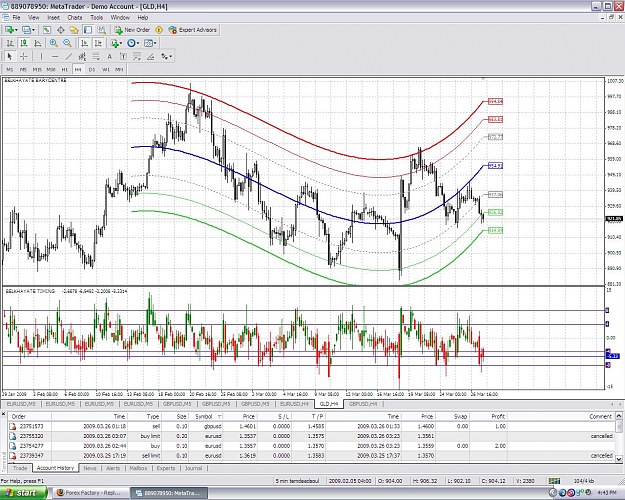Open the periodicity clock dropdown
The height and width of the screenshot is (500, 625).
(x=133, y=43)
